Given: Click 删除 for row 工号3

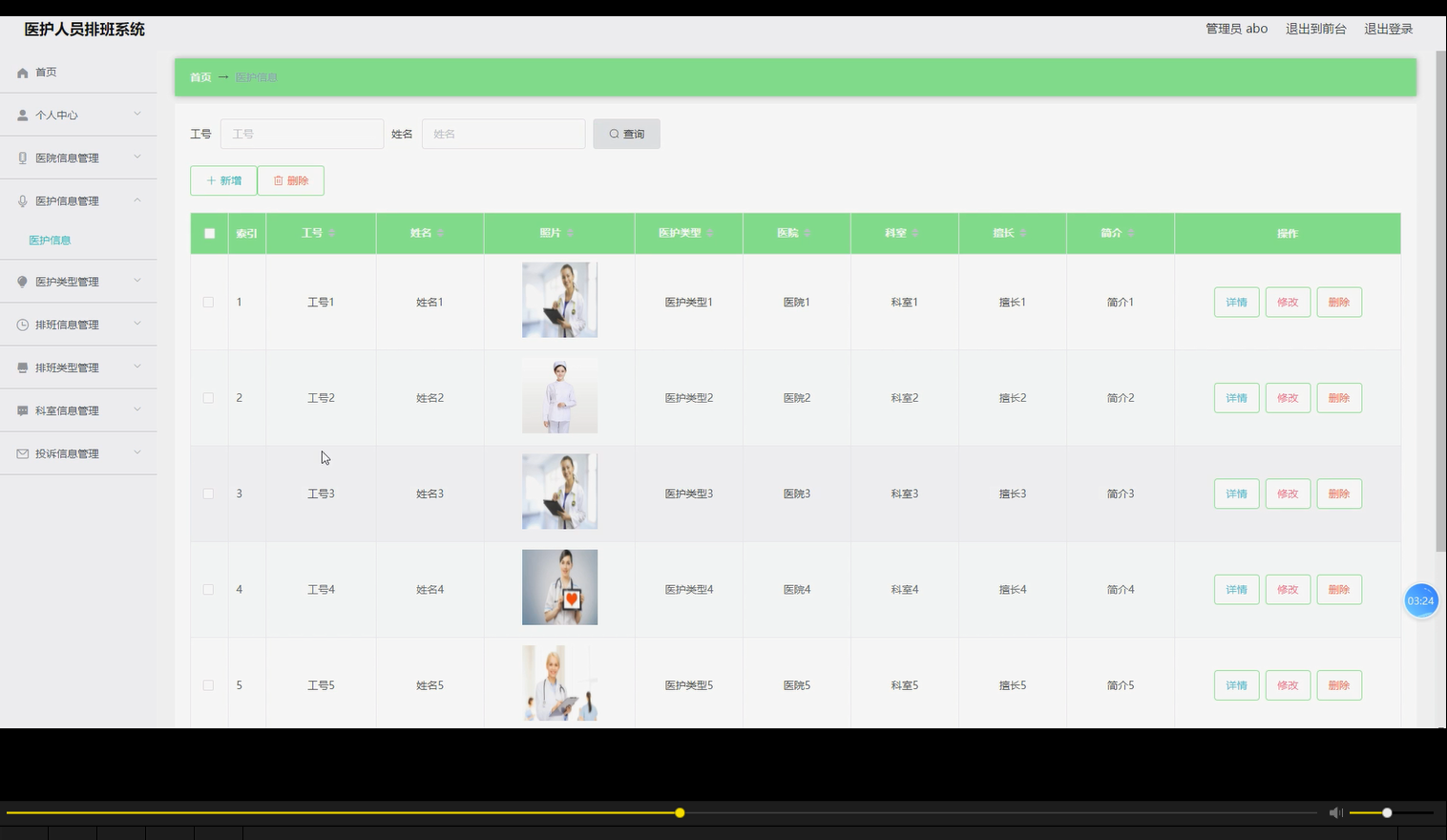Looking at the screenshot, I should click(x=1339, y=493).
